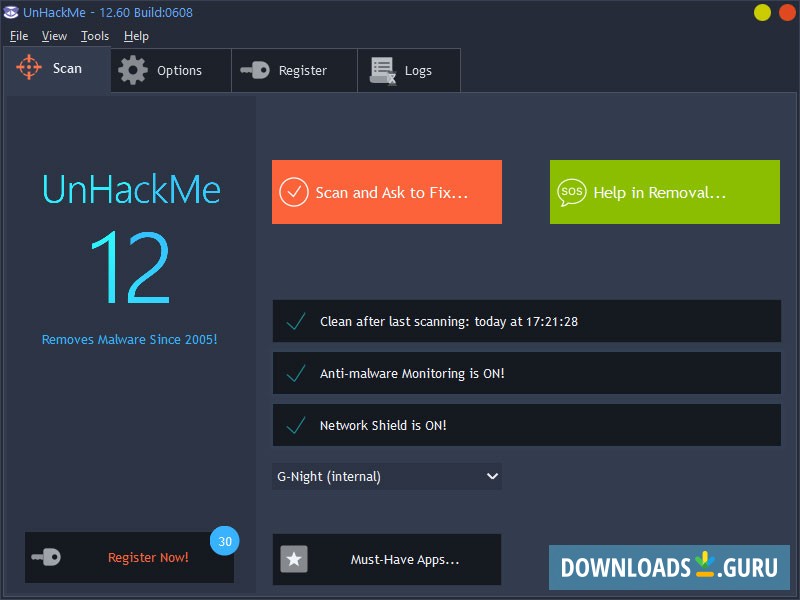This screenshot has height=600, width=800.
Task: Open Help in Removal
Action: [x=665, y=192]
